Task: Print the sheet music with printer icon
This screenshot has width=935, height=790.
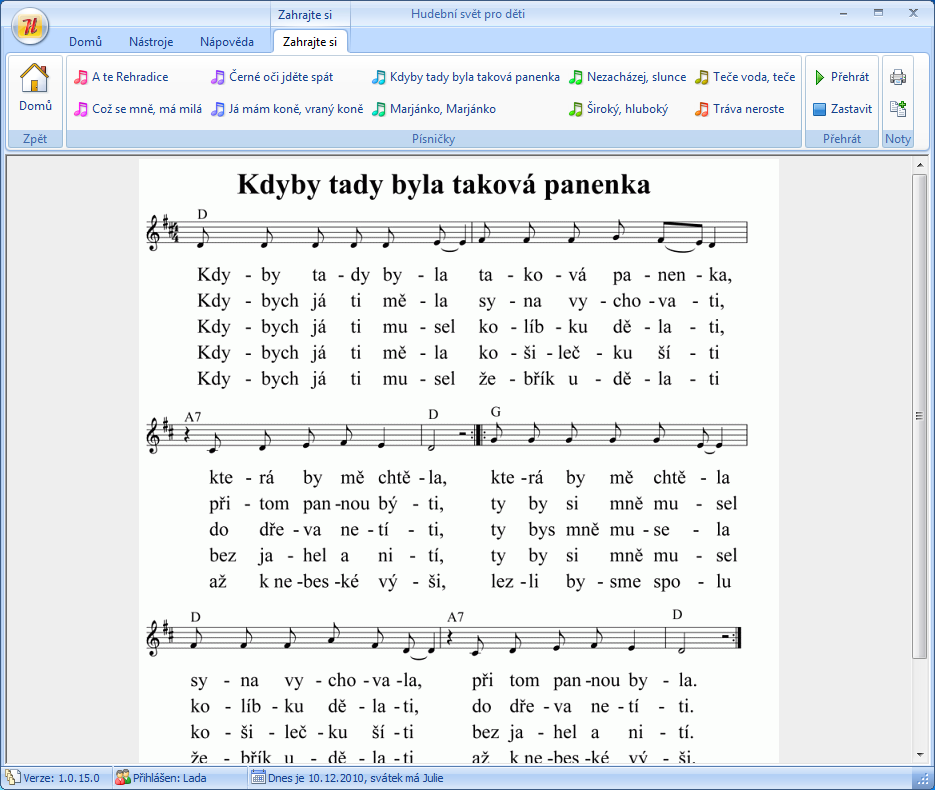Action: [898, 77]
